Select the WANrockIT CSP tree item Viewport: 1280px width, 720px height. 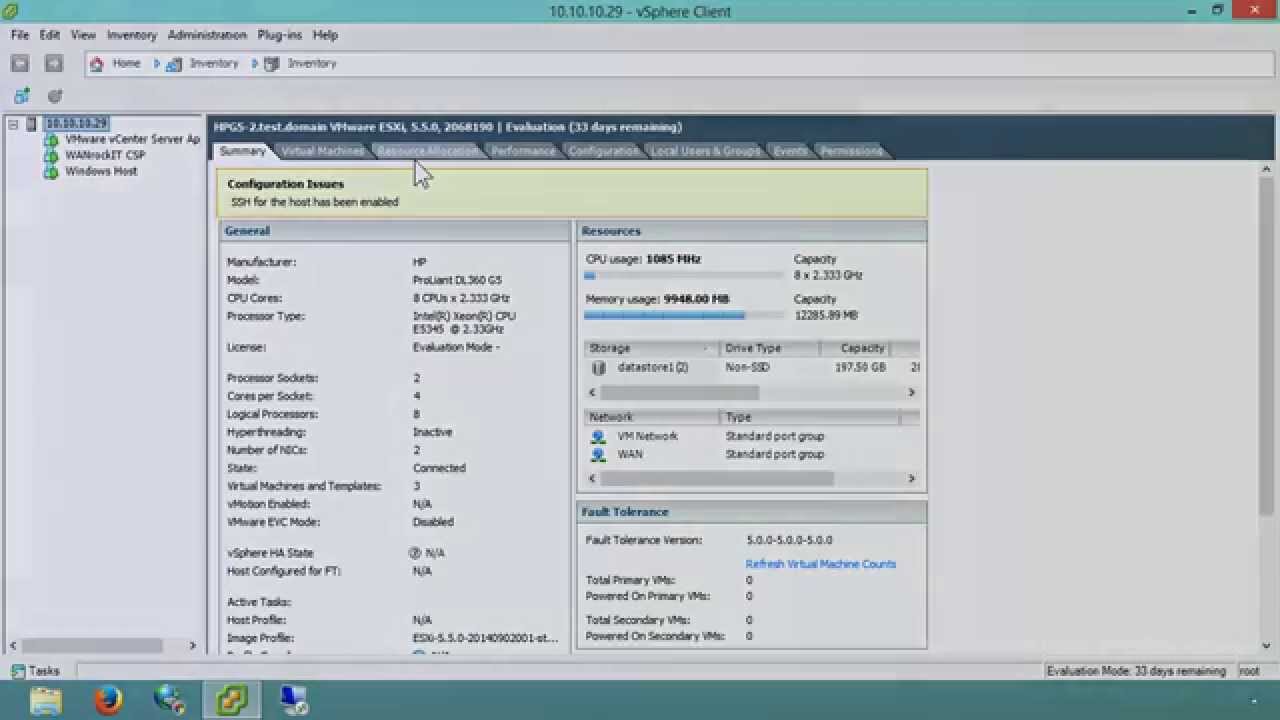pyautogui.click(x=105, y=156)
